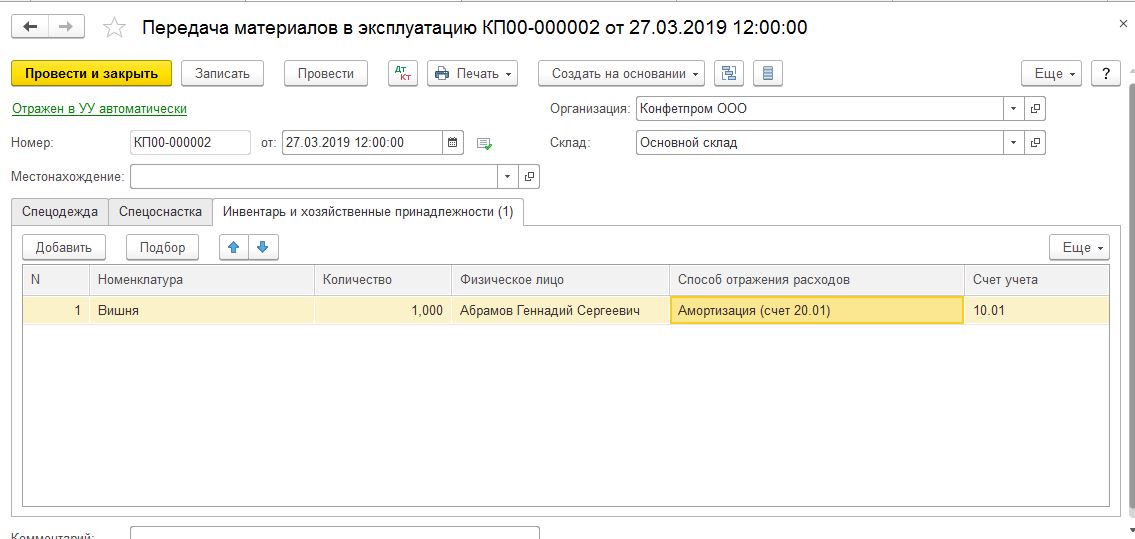This screenshot has width=1135, height=539.
Task: Add document to favorites with star icon
Action: point(115,27)
